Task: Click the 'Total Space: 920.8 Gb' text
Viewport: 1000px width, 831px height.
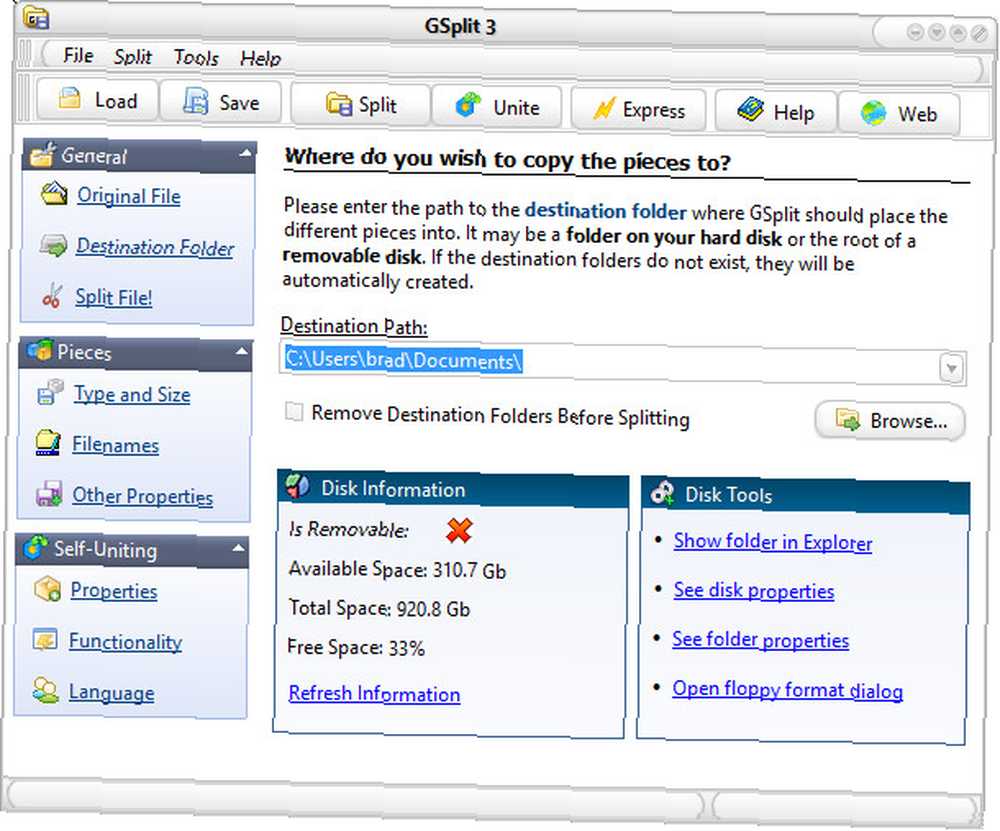Action: point(379,607)
